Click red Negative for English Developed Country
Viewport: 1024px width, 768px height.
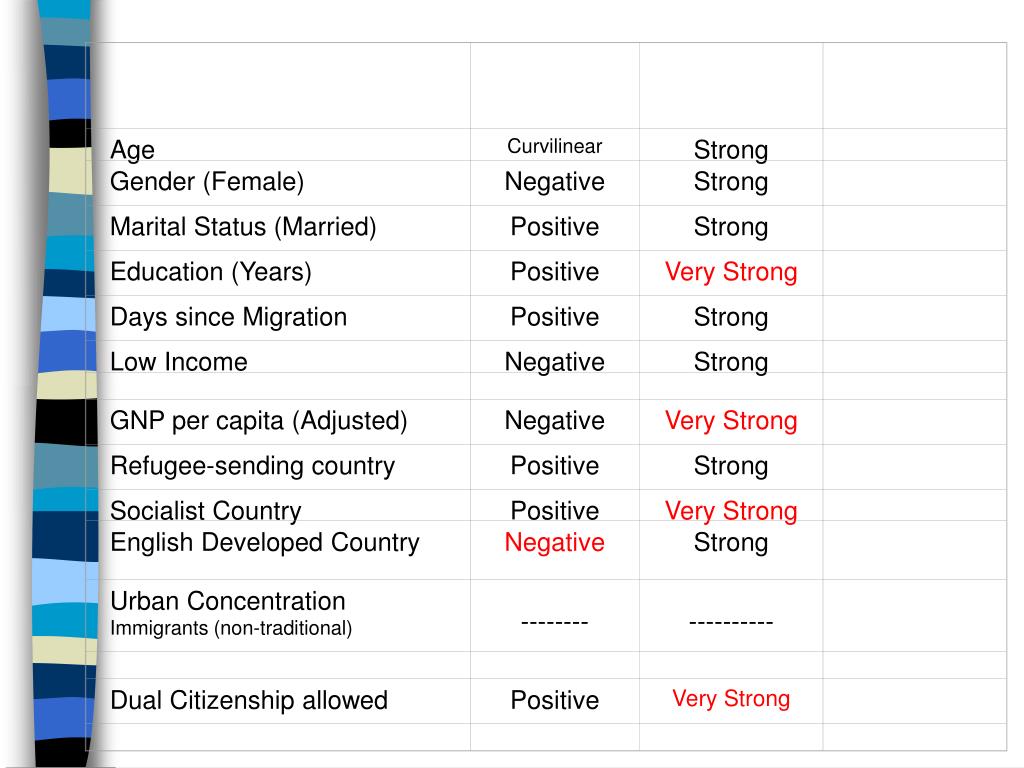[x=554, y=543]
